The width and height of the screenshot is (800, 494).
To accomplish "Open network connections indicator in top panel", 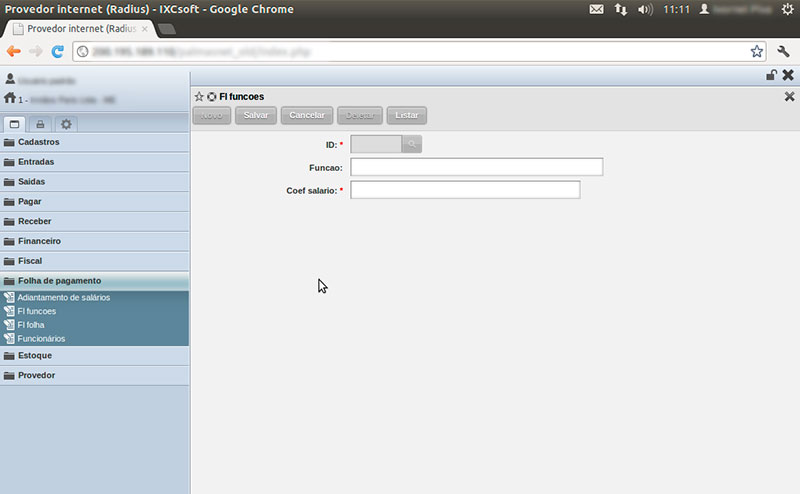I will point(620,9).
